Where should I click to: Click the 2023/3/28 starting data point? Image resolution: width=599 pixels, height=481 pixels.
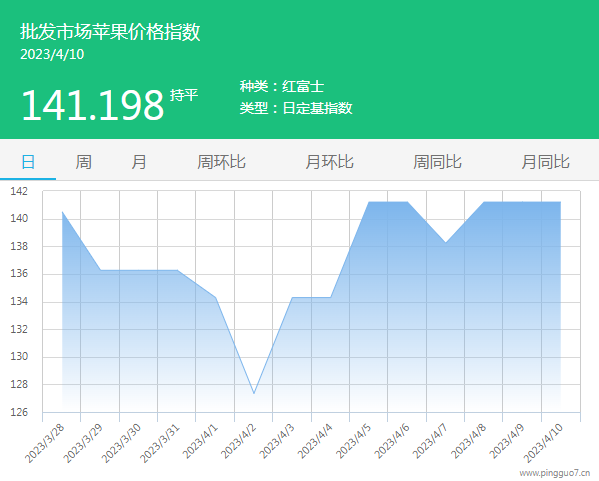(62, 212)
